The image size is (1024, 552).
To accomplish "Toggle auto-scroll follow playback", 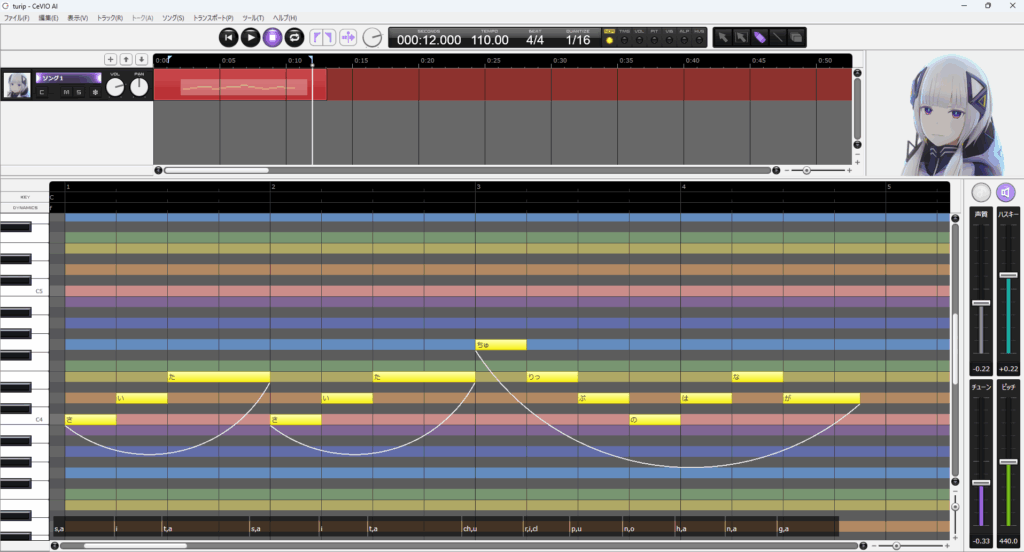I will tap(348, 37).
